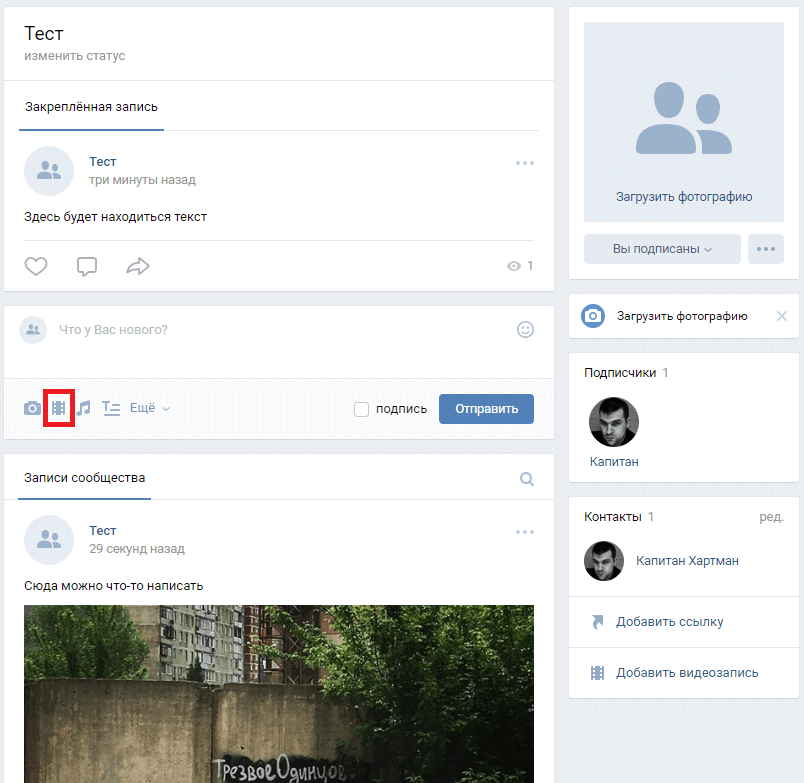The image size is (804, 783).
Task: Open subscriber Капитан's avatar
Action: [614, 421]
